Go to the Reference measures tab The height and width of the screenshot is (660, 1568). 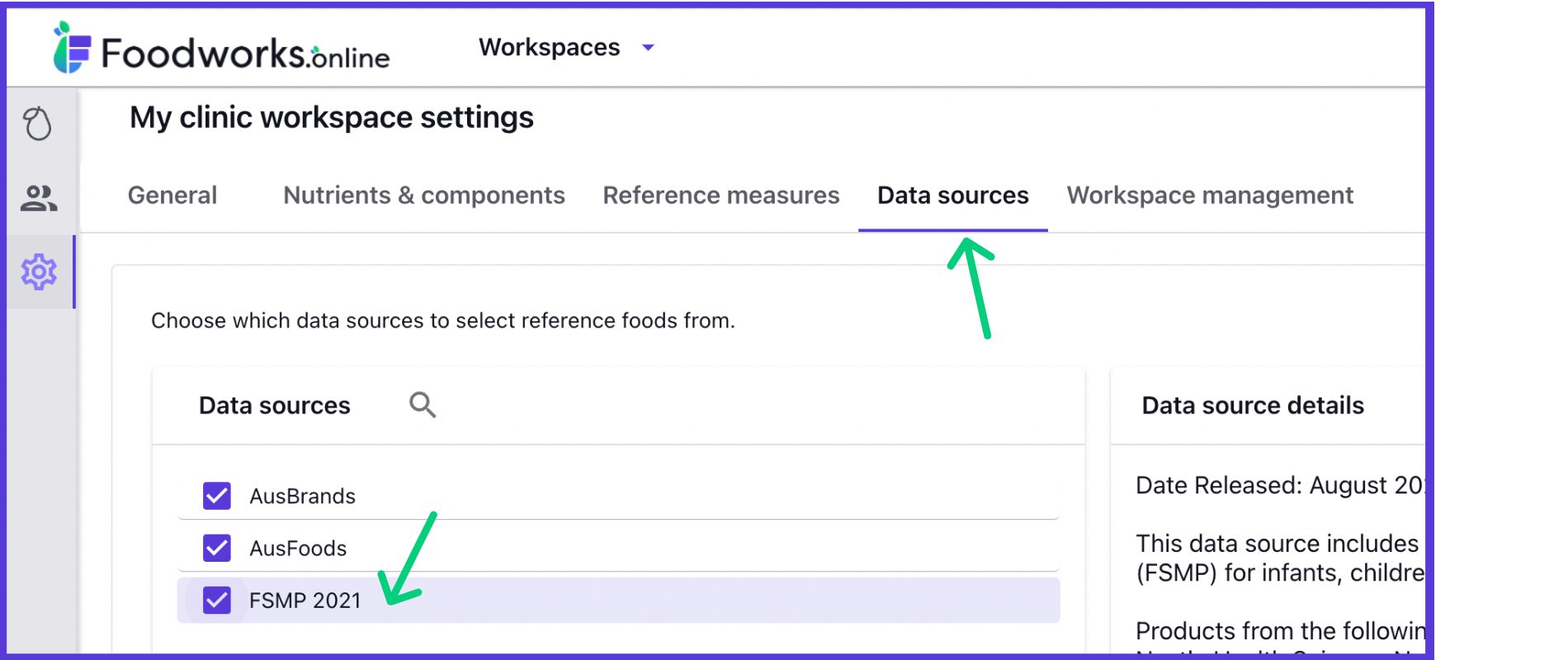(x=721, y=196)
